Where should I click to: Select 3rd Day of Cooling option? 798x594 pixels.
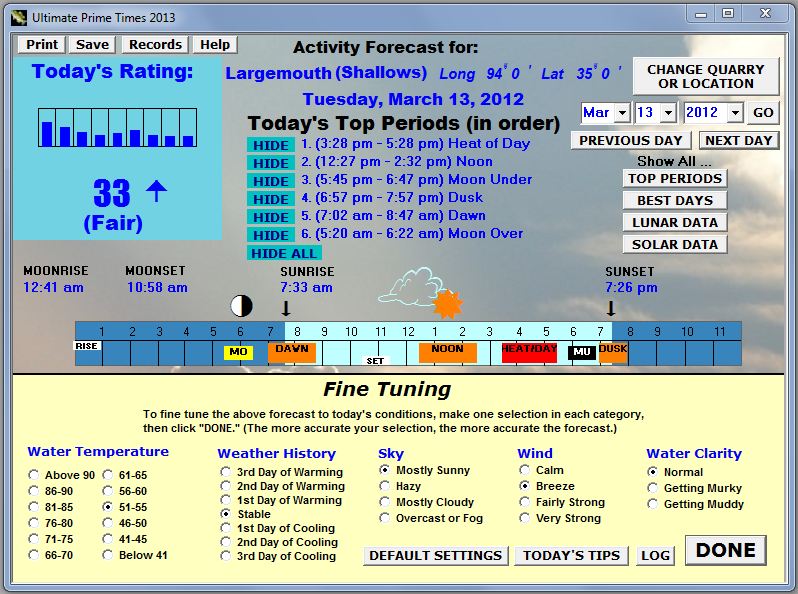pyautogui.click(x=225, y=556)
